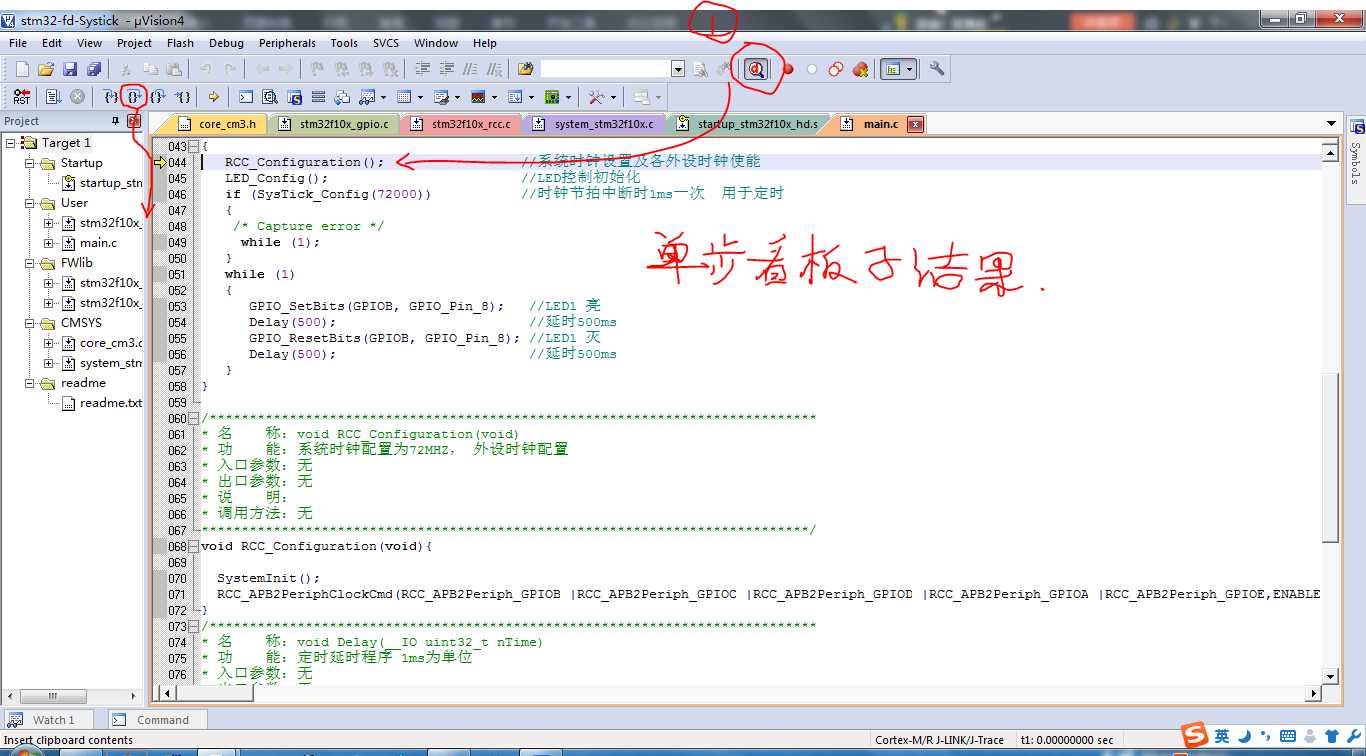Collapse the Target 1 tree node
Screen dimensions: 1366x756
pos(9,143)
